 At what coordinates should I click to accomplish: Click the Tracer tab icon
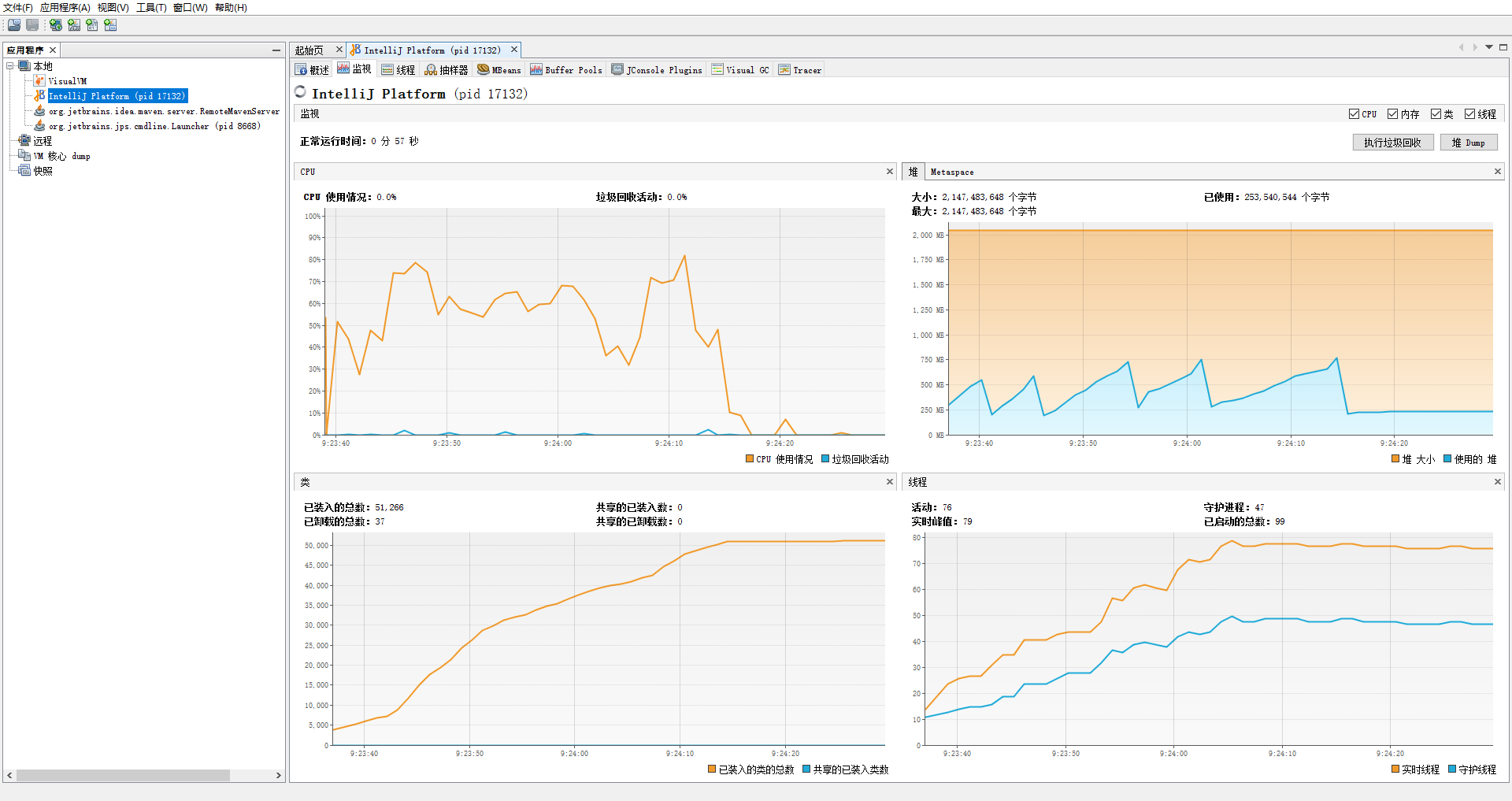[x=784, y=69]
